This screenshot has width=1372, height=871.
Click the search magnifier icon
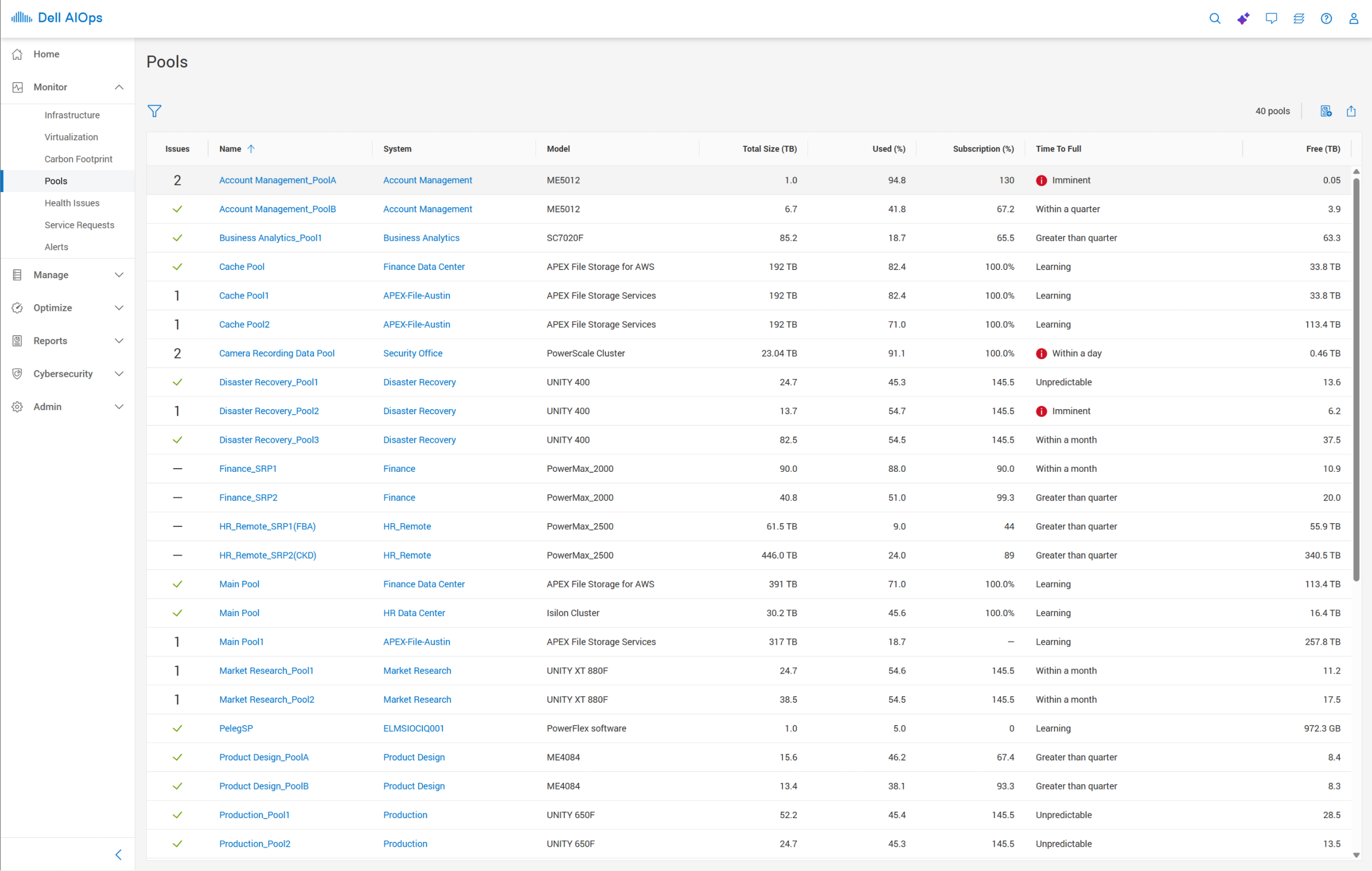pyautogui.click(x=1215, y=18)
